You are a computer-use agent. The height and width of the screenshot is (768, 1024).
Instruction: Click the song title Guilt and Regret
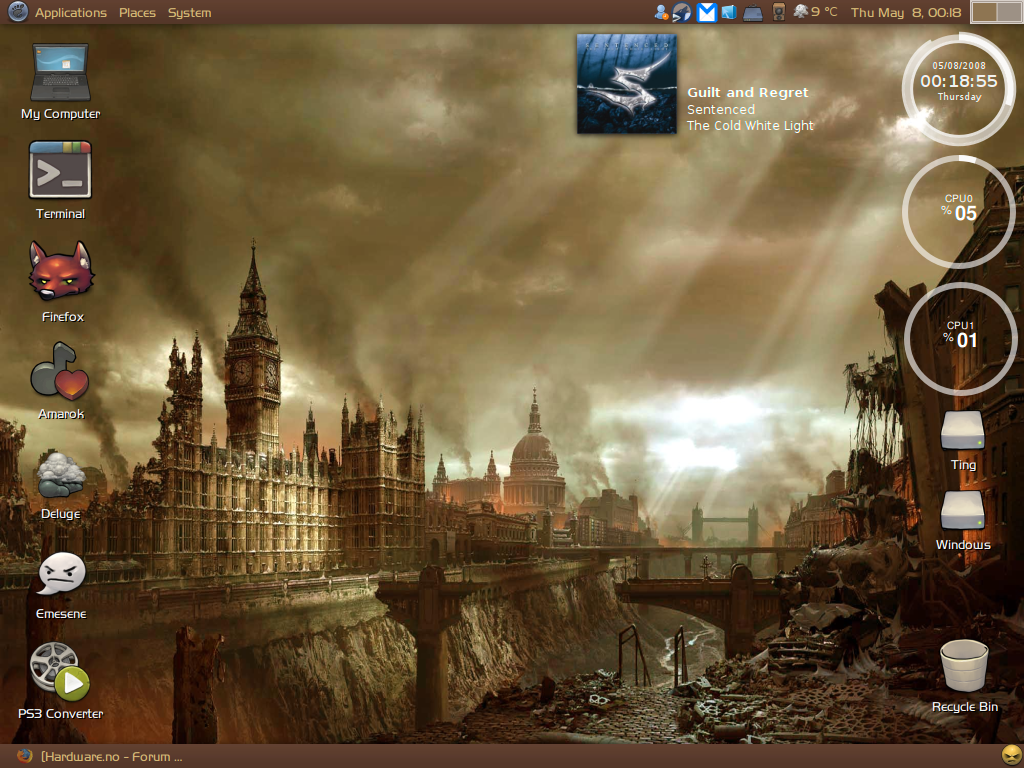[748, 92]
